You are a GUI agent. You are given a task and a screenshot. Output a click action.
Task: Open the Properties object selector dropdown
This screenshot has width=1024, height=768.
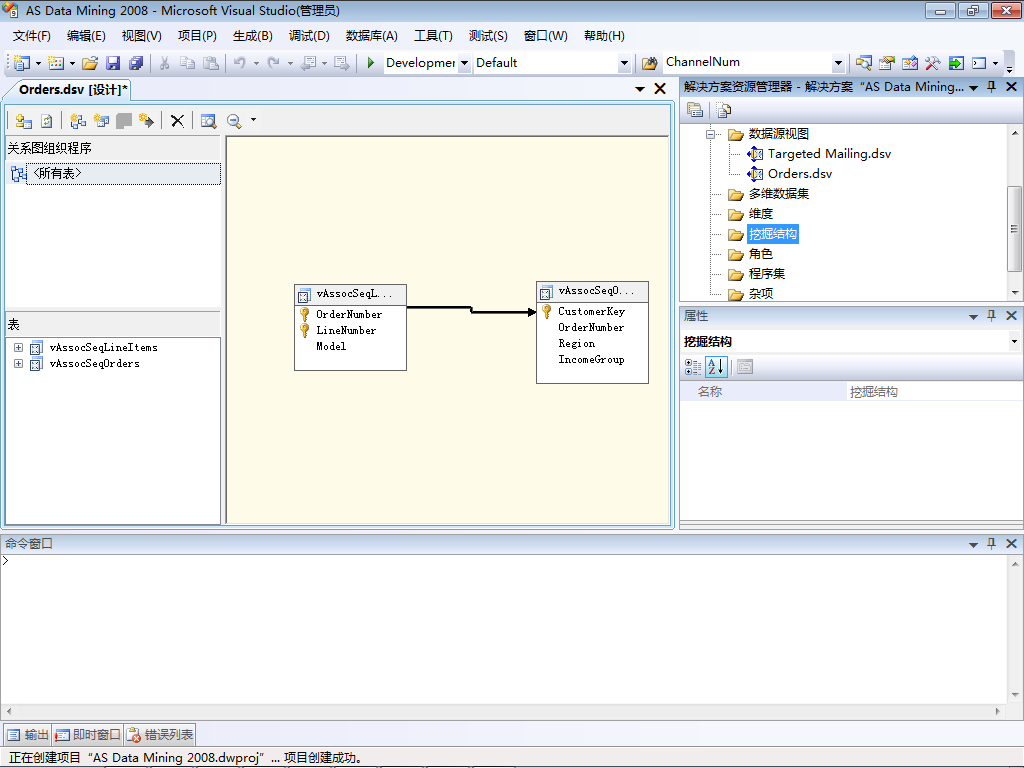(x=1014, y=342)
